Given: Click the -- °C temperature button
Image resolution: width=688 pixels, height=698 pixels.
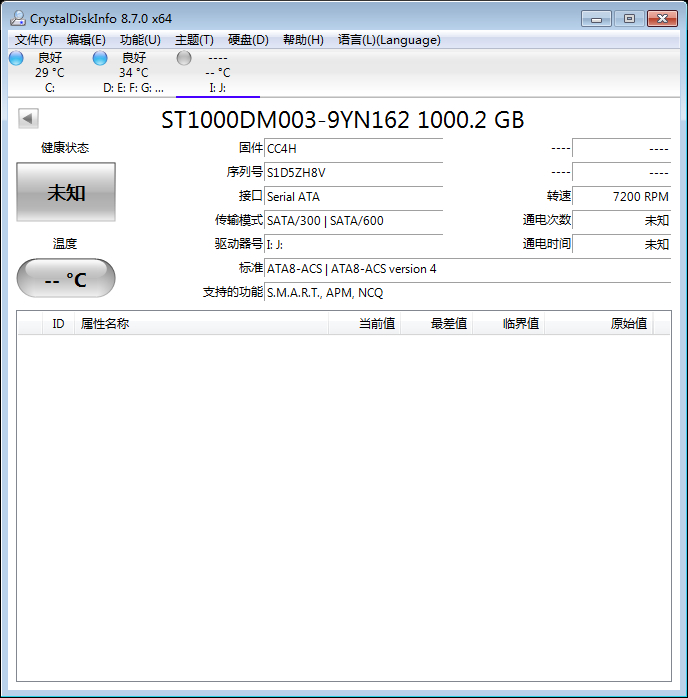Looking at the screenshot, I should click(66, 278).
